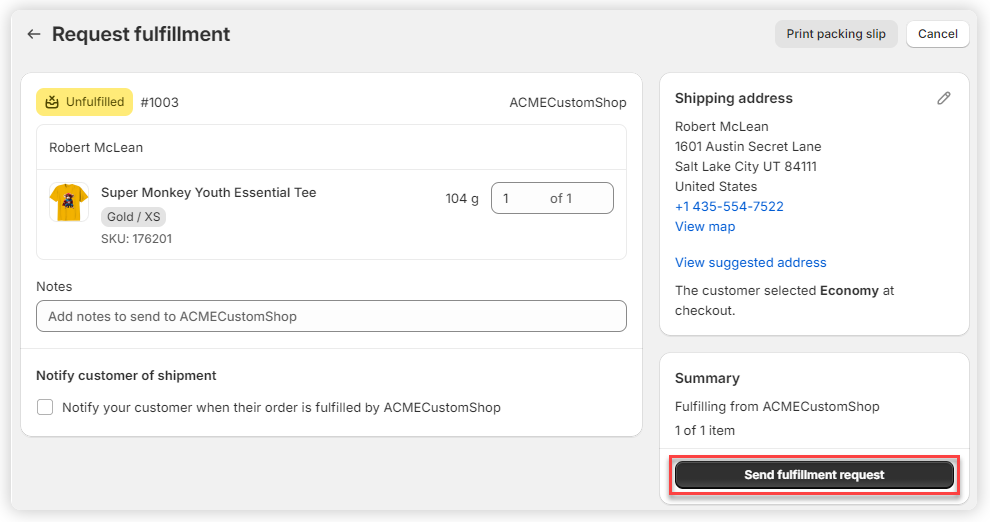This screenshot has width=990, height=522.
Task: Click the Super Monkey Youth Essential Tee title
Action: tap(208, 193)
